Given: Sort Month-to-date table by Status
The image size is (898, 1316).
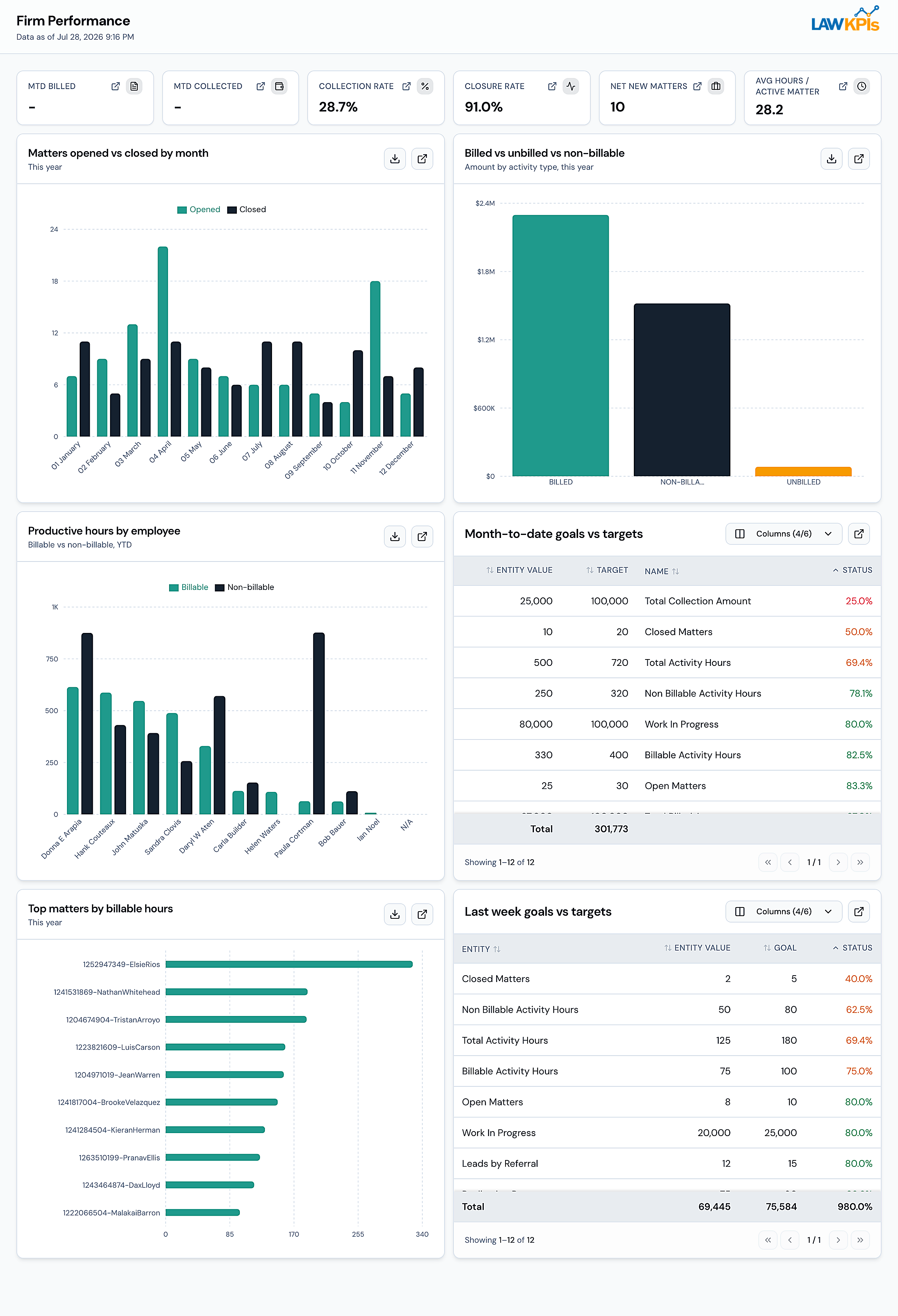Looking at the screenshot, I should tap(852, 570).
